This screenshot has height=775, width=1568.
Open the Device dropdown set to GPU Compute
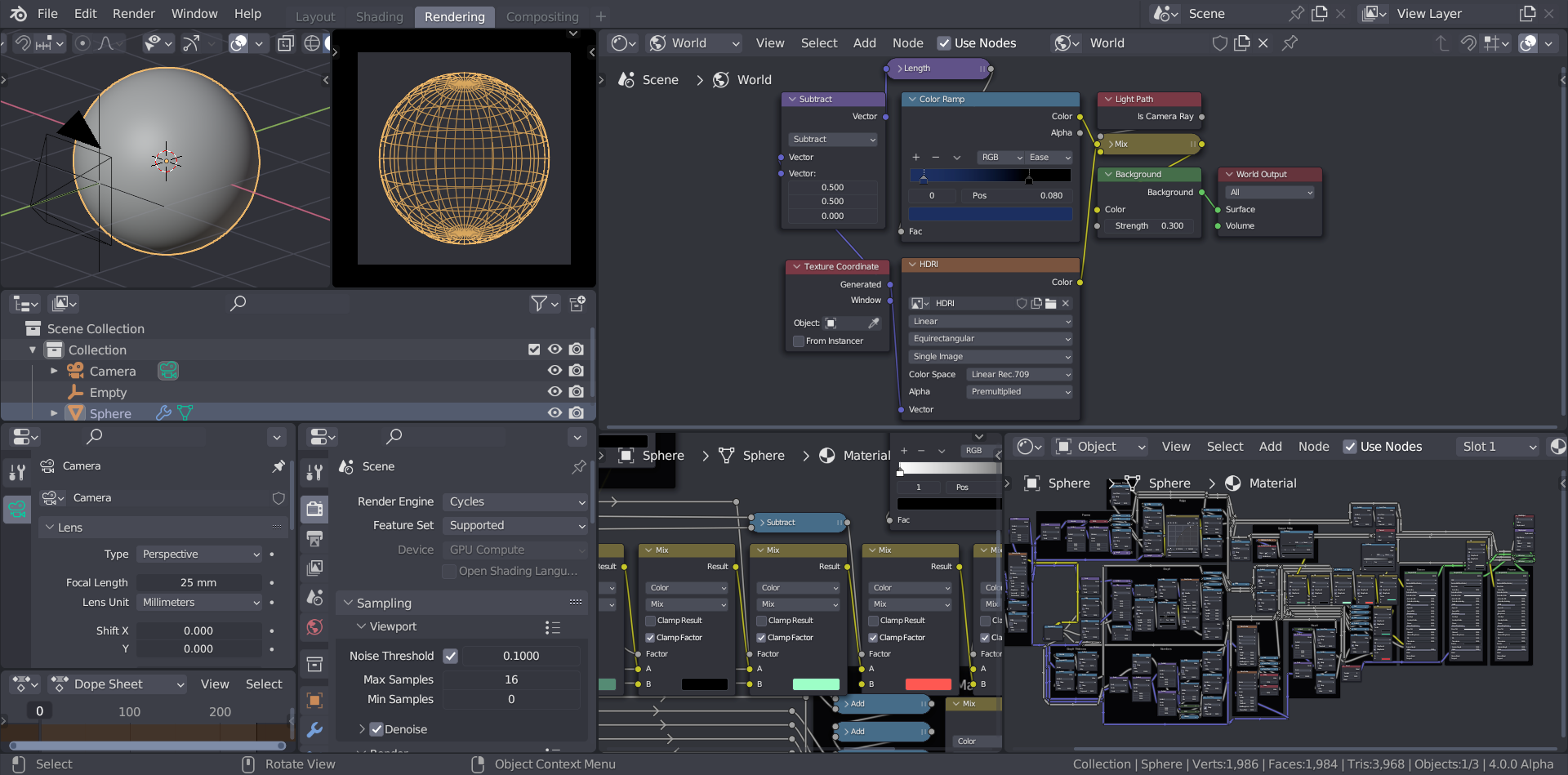514,550
